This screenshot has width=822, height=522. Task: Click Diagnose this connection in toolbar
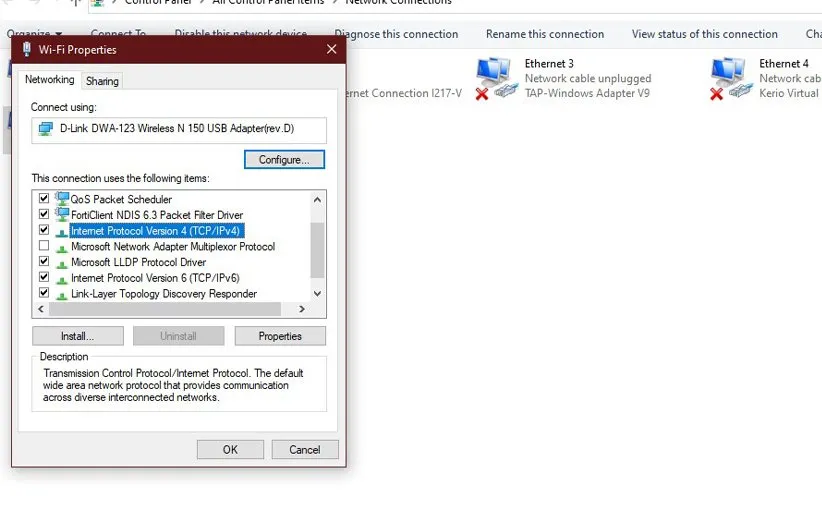point(396,34)
